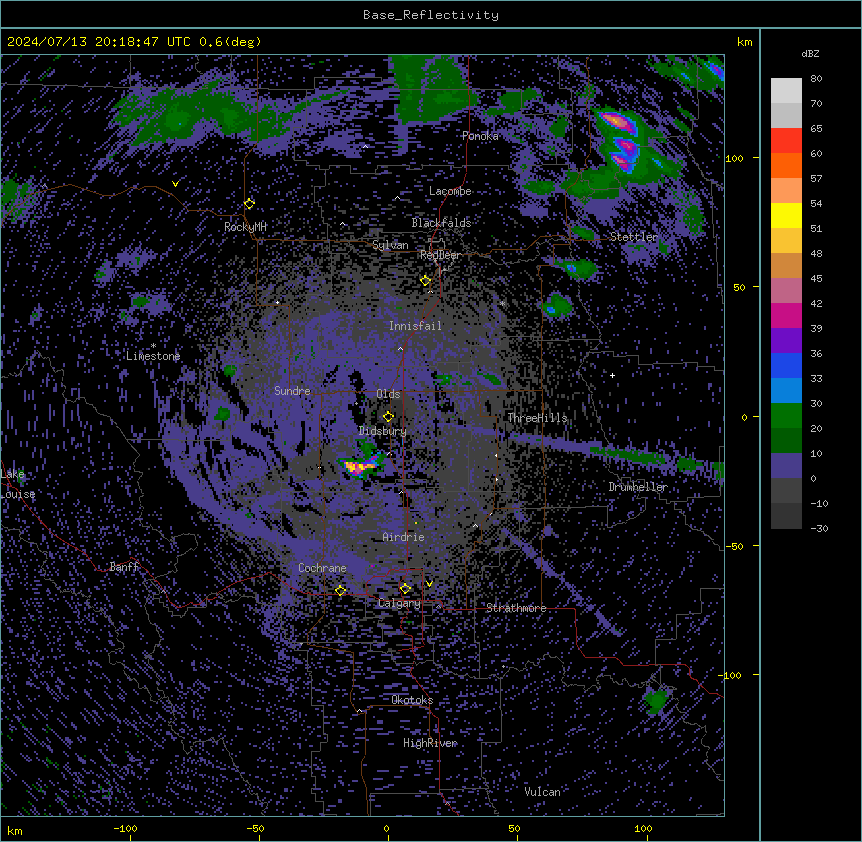This screenshot has height=842, width=862.
Task: Click the Base_Reflectivity title
Action: tap(431, 15)
